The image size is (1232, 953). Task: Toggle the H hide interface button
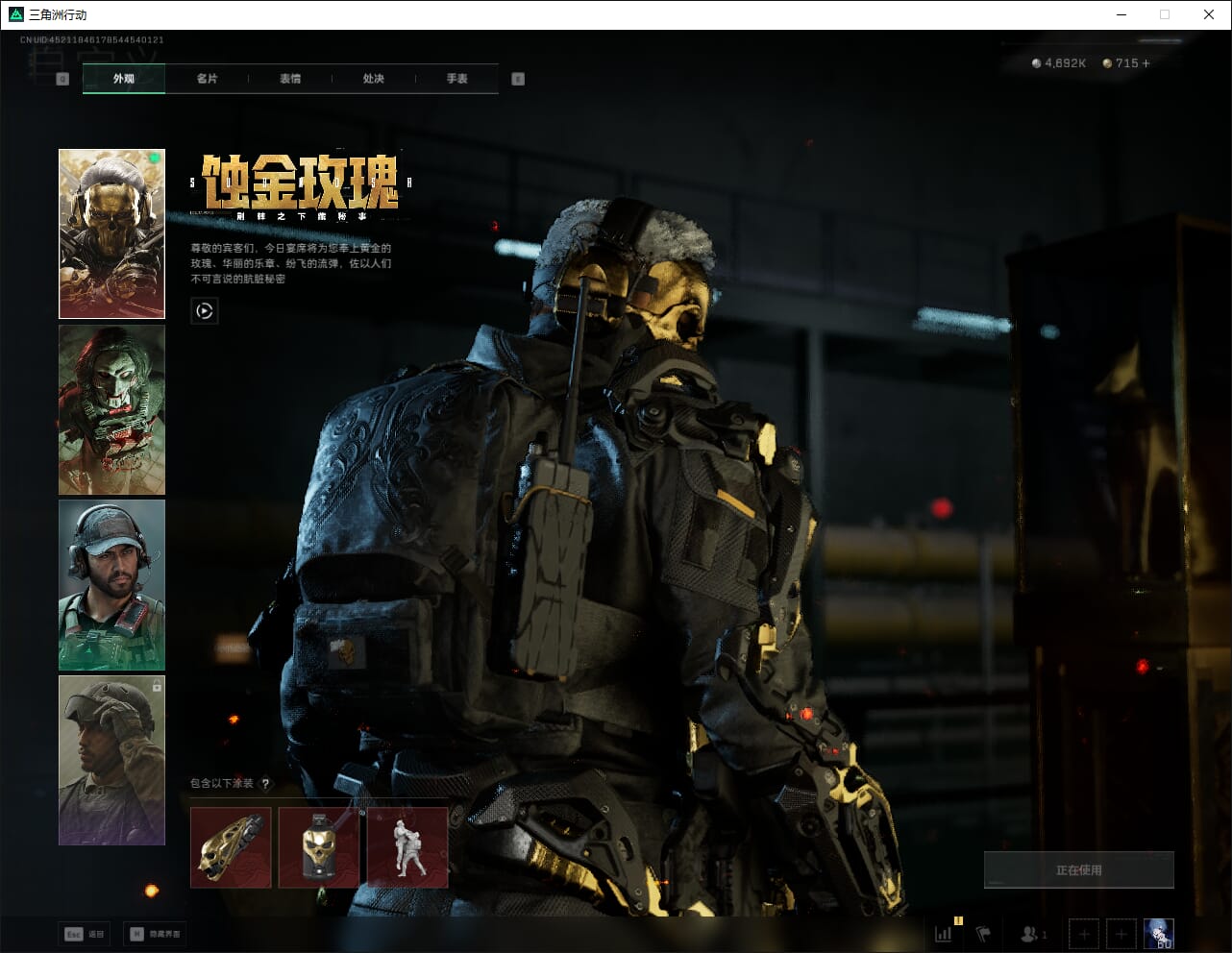click(x=155, y=934)
